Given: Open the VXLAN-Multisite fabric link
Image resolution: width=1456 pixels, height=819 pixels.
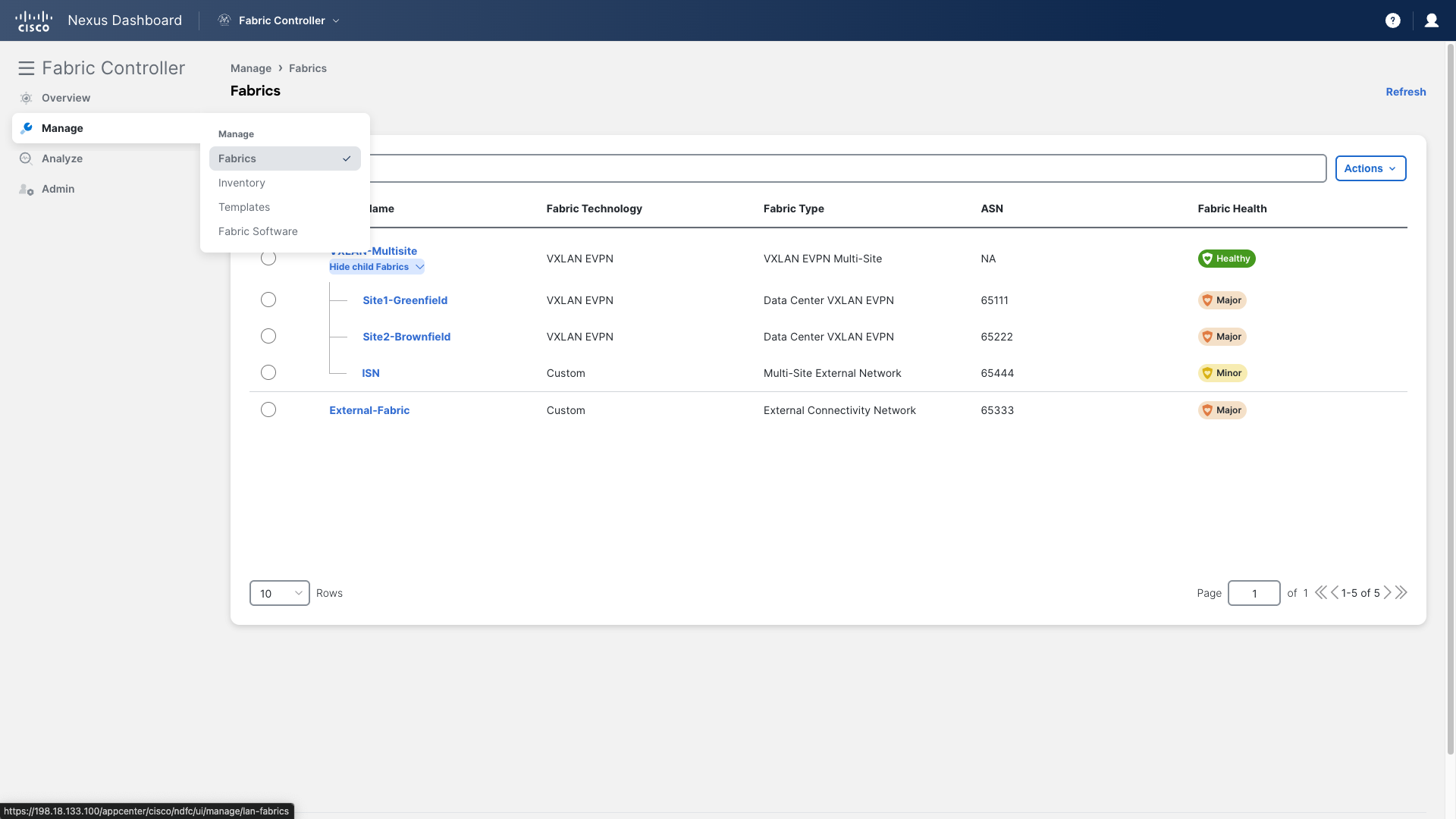Looking at the screenshot, I should click(373, 251).
